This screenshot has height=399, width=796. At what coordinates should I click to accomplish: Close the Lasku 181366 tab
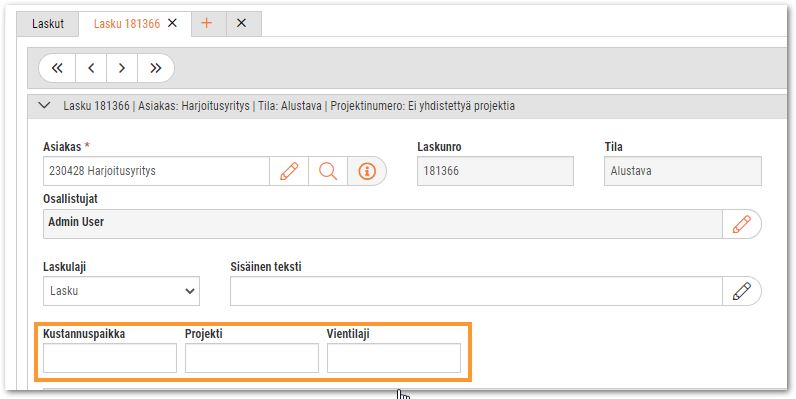(173, 23)
